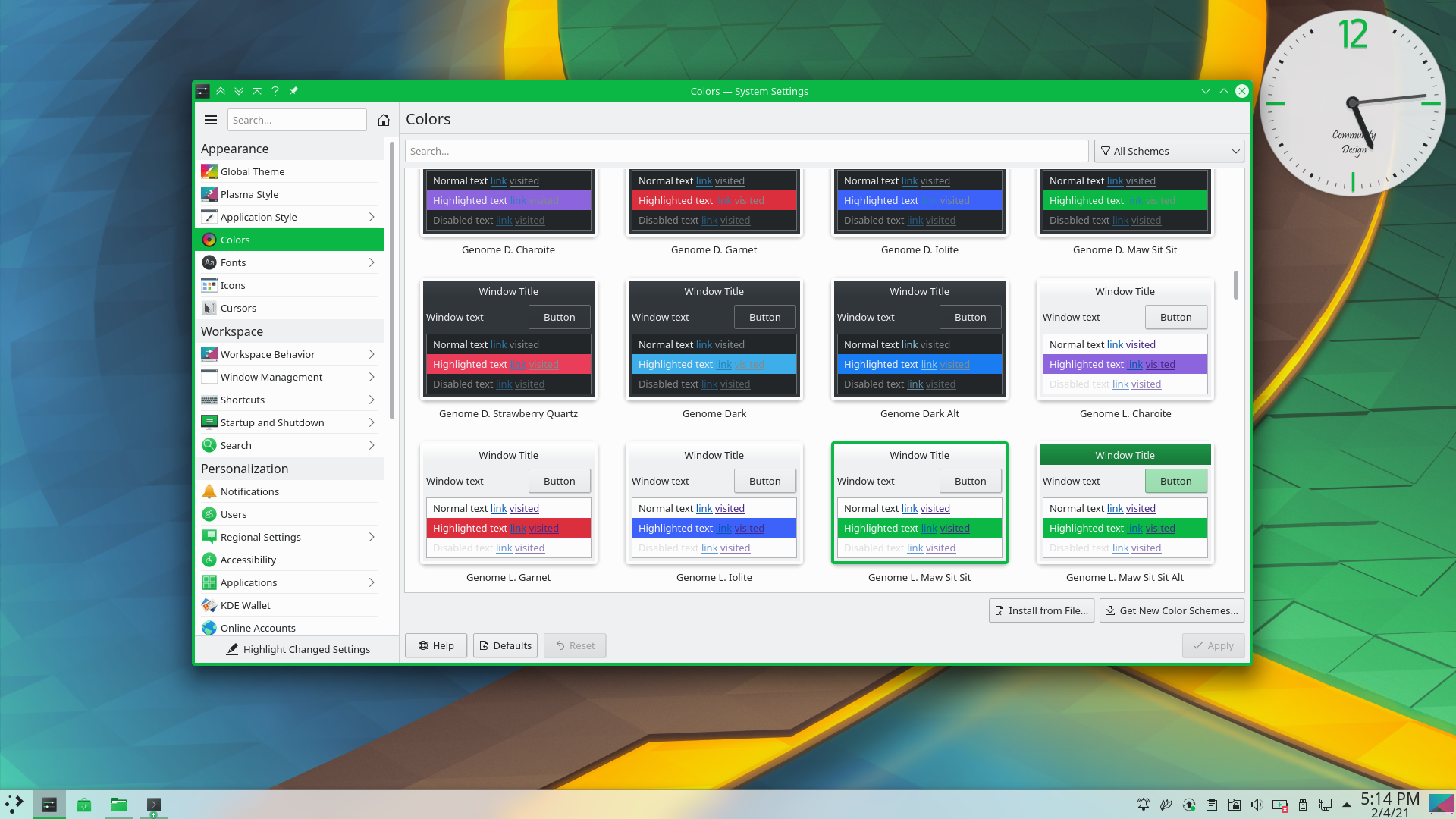
Task: Toggle Highlight Changed Settings
Action: point(297,649)
